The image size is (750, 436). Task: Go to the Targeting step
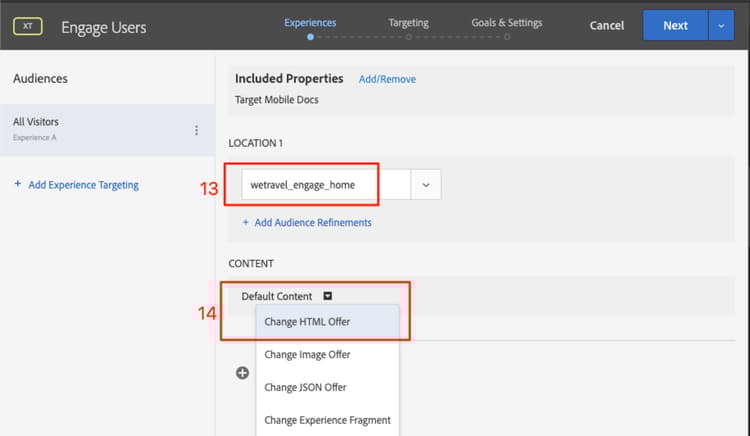pos(408,22)
